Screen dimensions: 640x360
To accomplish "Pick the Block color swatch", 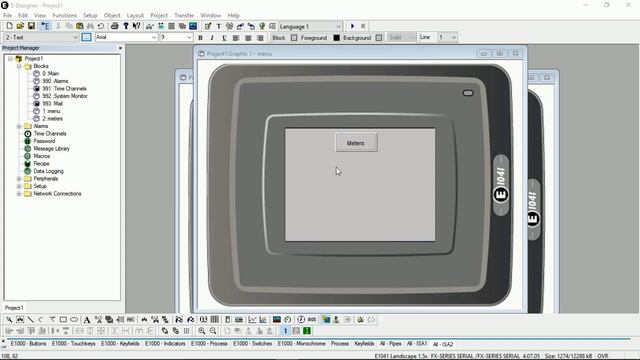I will (294, 38).
